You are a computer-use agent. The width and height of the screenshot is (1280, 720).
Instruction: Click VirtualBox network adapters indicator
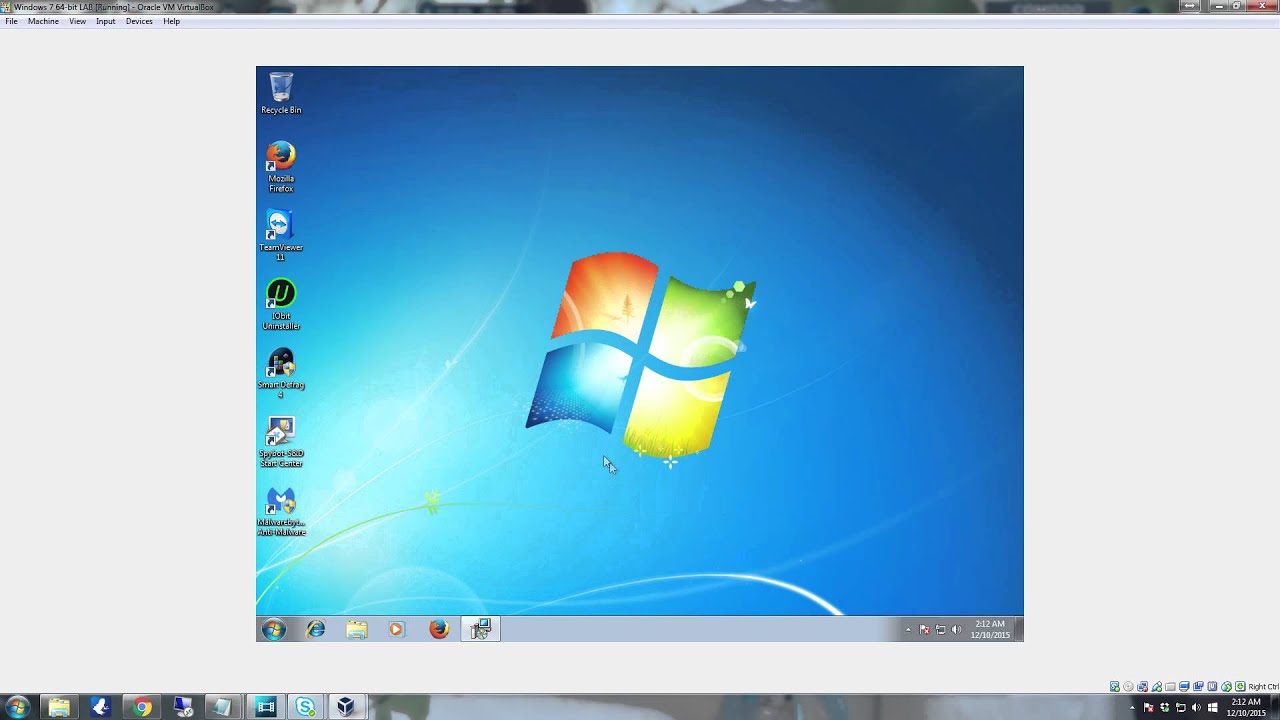point(1142,686)
